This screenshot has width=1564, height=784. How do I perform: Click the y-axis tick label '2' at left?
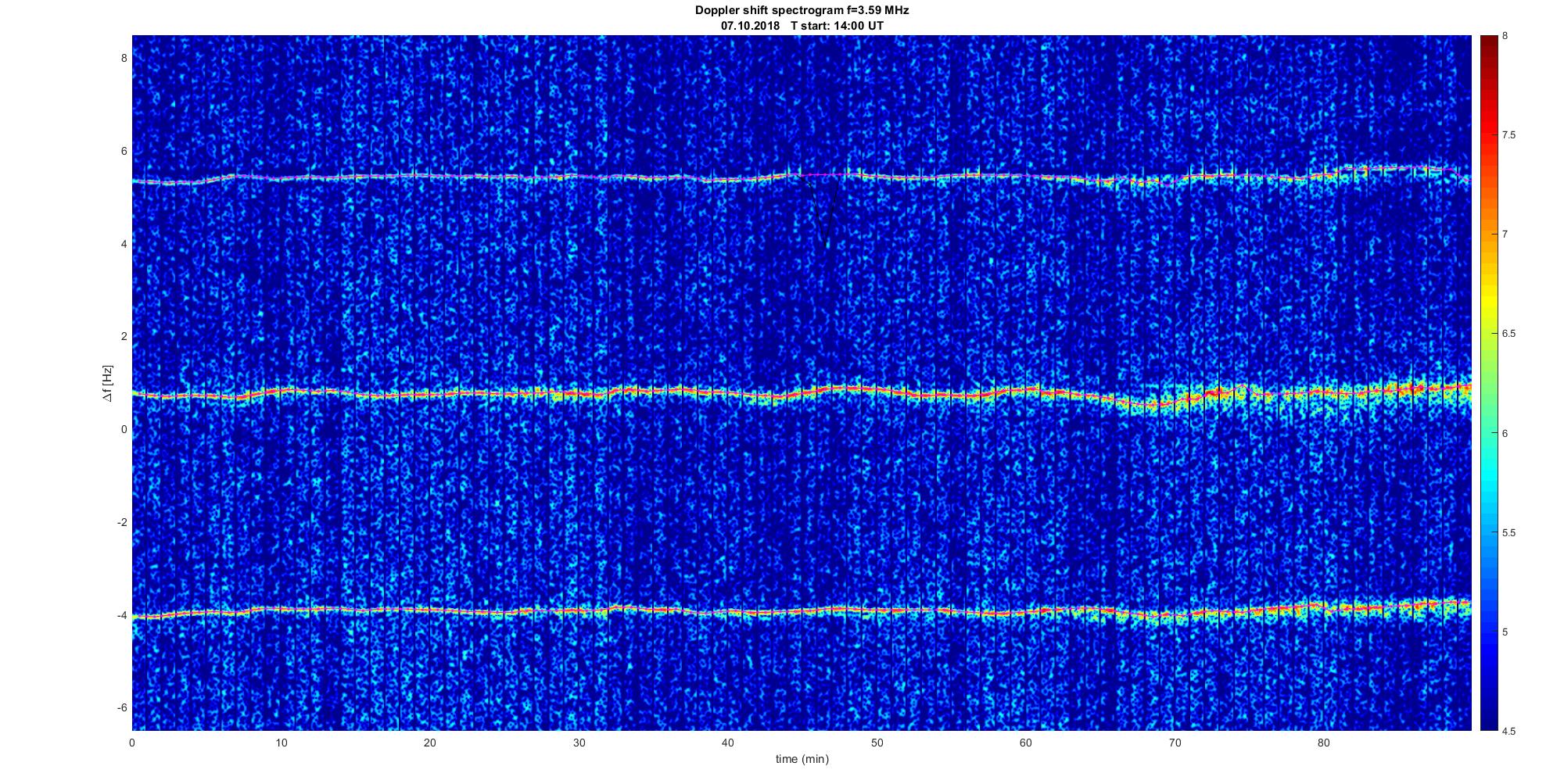124,336
